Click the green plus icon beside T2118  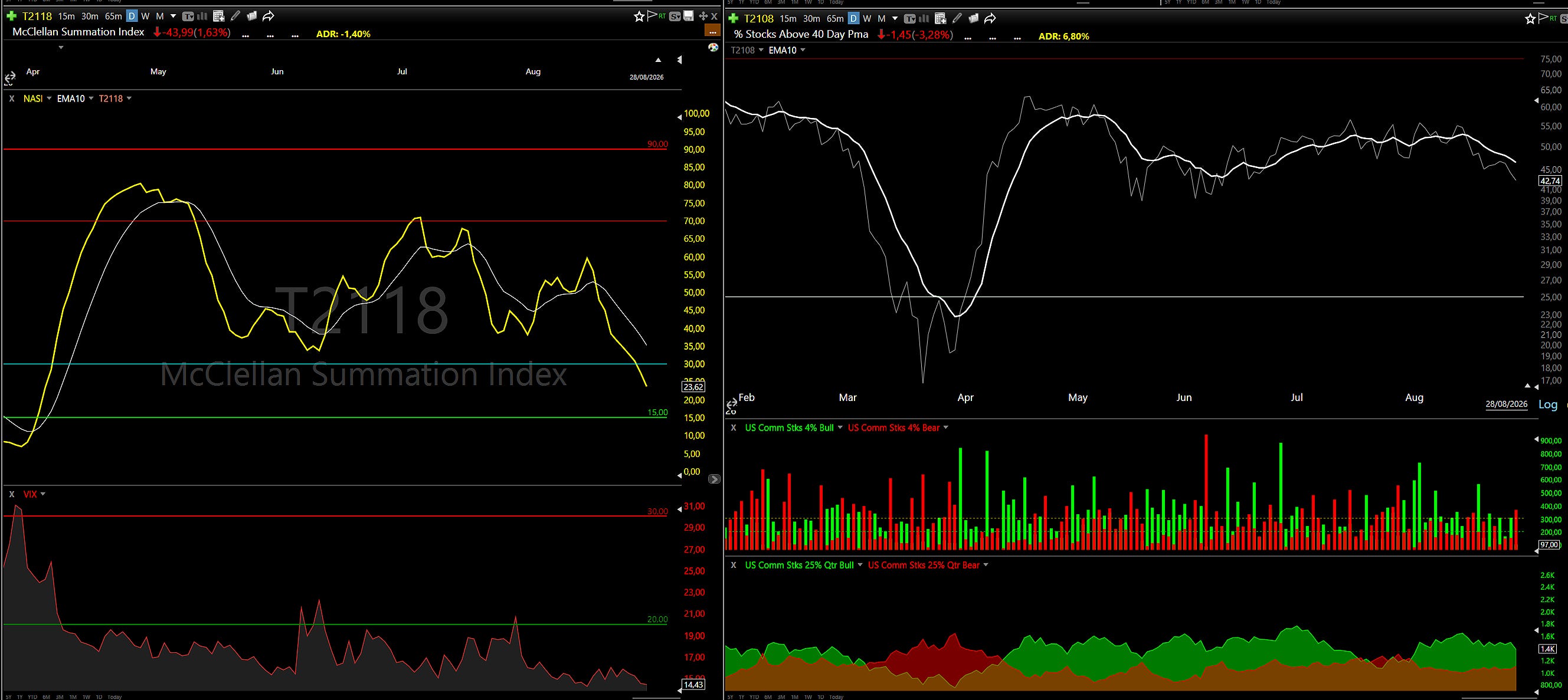click(12, 16)
